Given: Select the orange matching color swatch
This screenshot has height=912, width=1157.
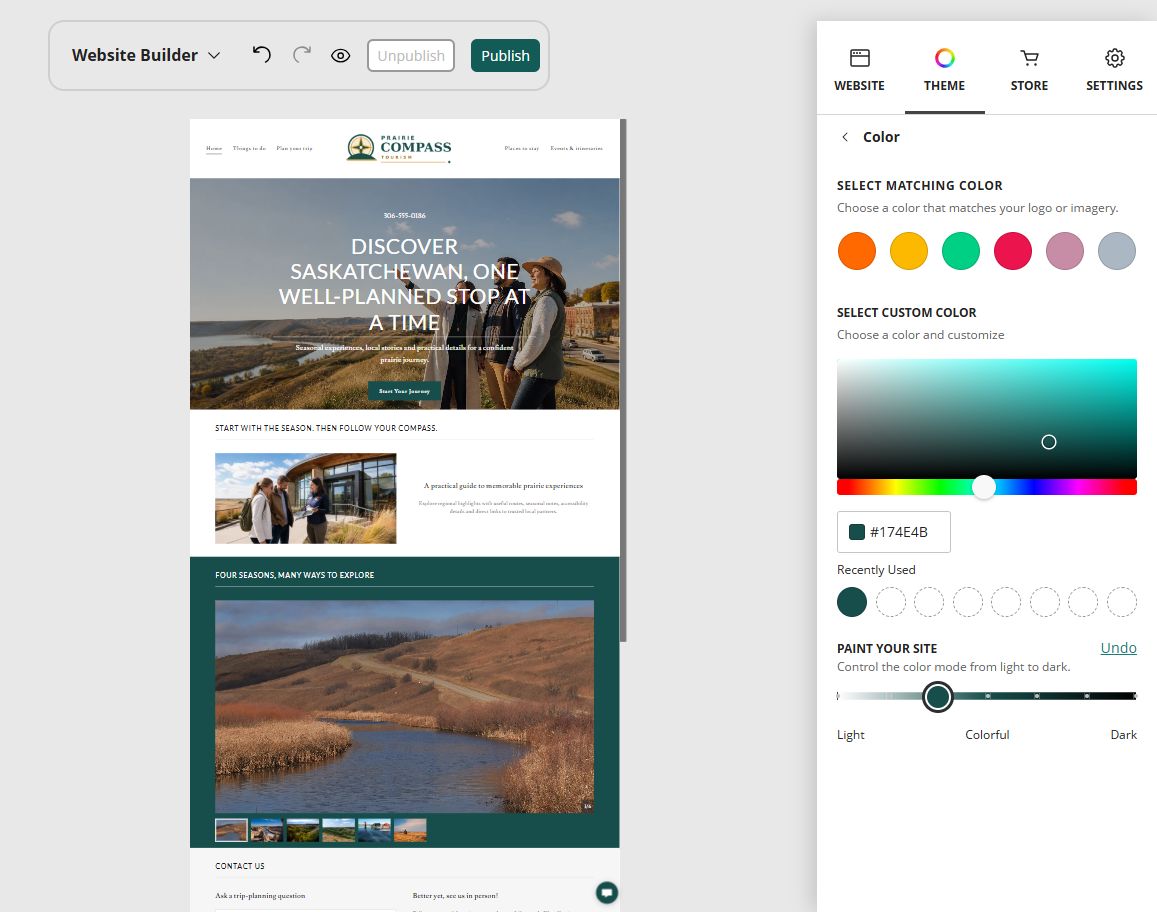Looking at the screenshot, I should coord(857,251).
